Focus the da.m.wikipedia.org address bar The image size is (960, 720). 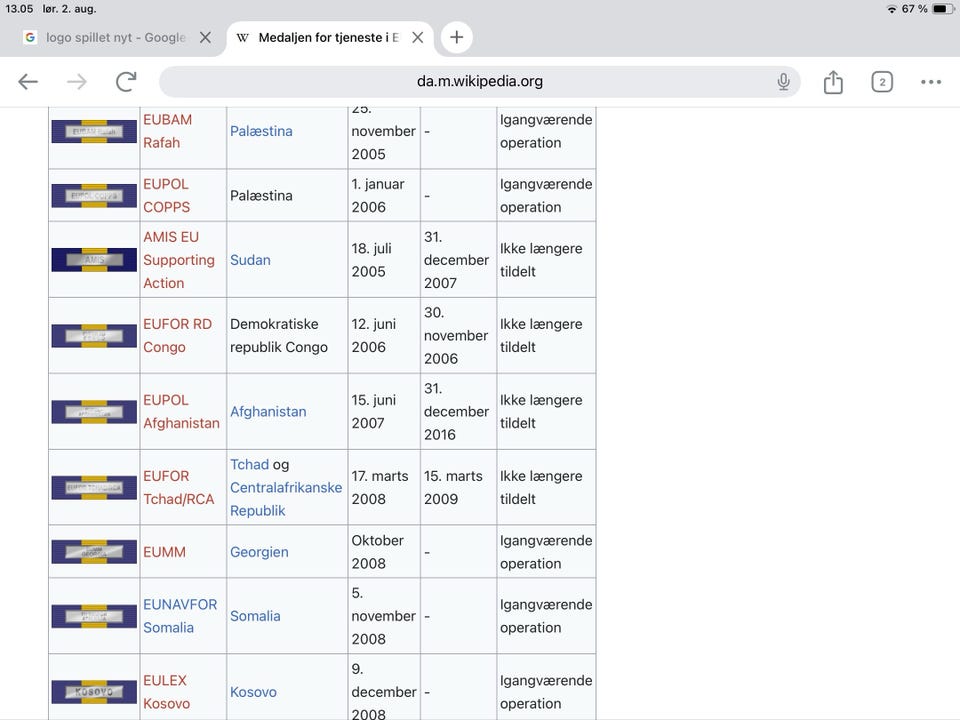479,81
